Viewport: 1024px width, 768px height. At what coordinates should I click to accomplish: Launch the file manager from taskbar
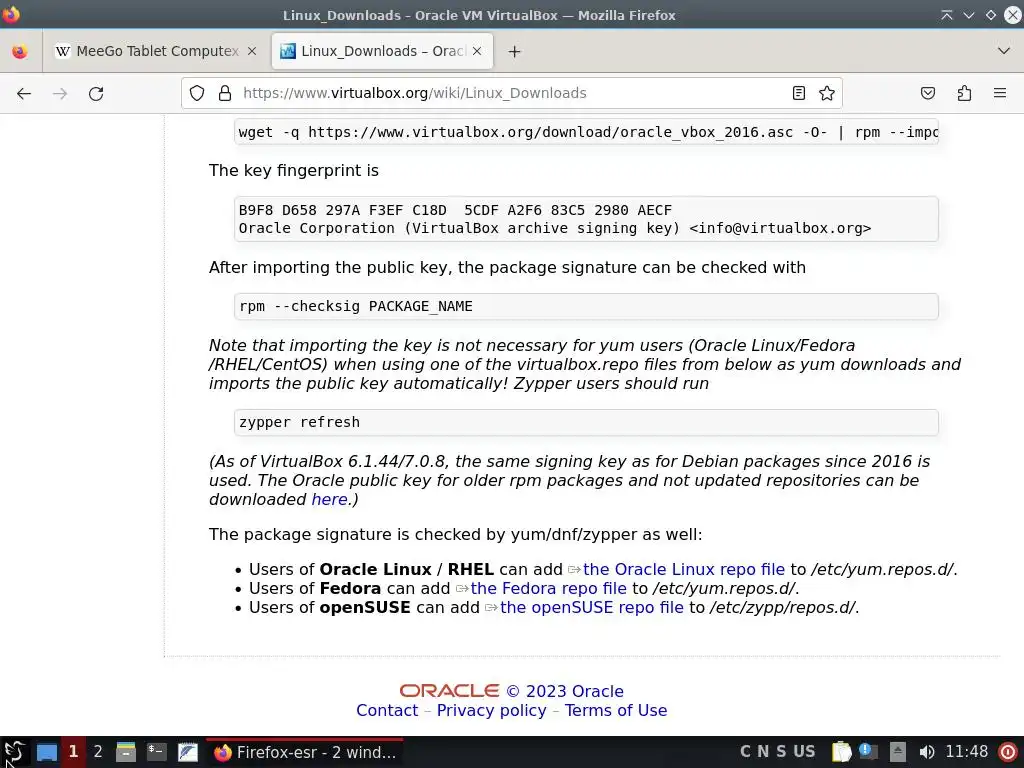click(126, 752)
